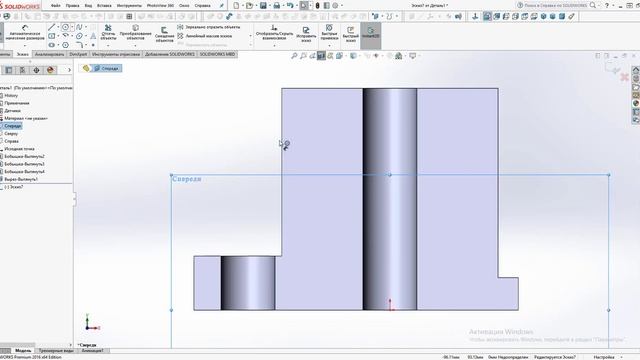Image resolution: width=640 pixels, height=360 pixels.
Task: Select the sketch Text tool
Action: click(93, 36)
